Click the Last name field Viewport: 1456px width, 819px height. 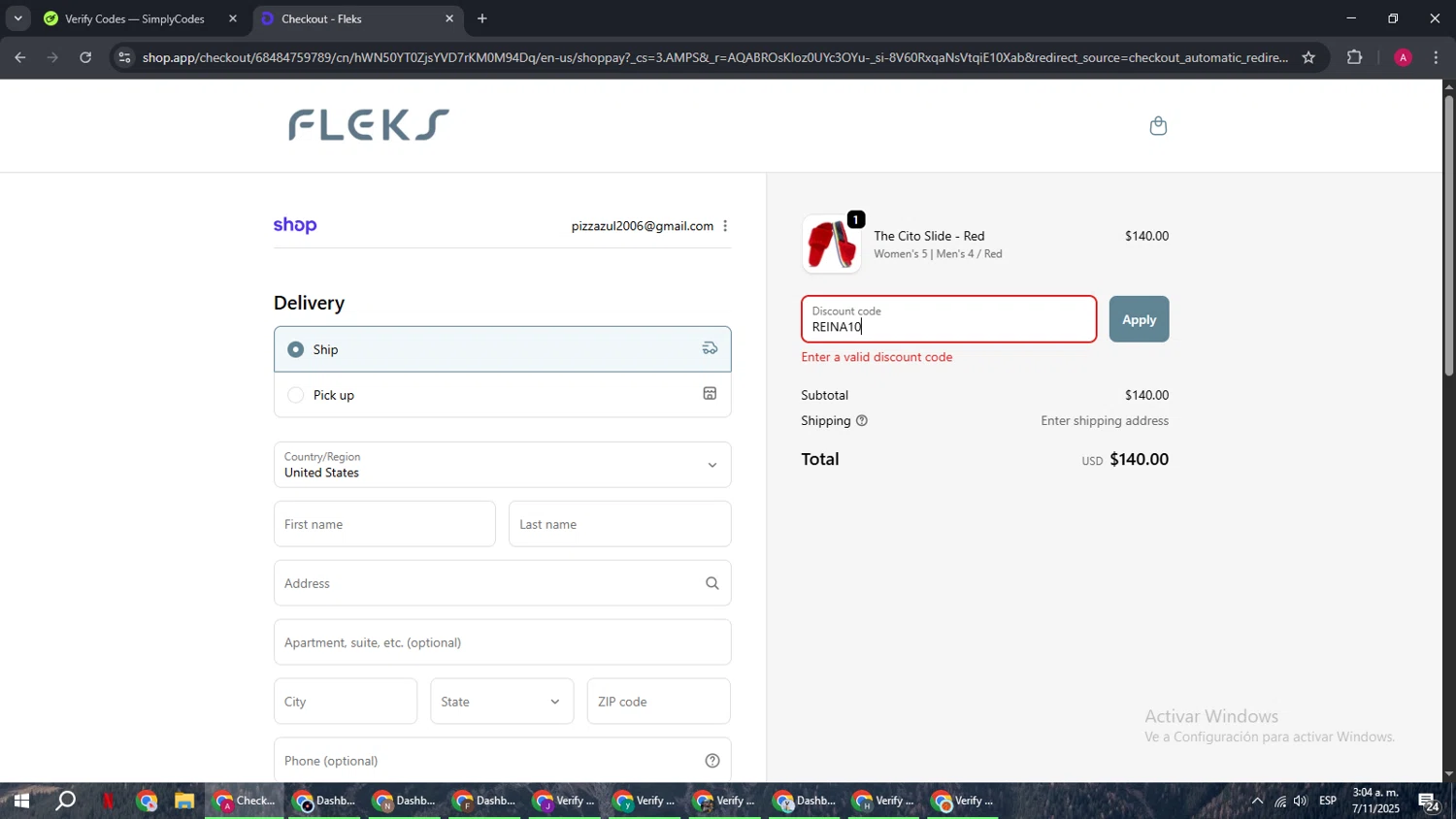coord(619,524)
